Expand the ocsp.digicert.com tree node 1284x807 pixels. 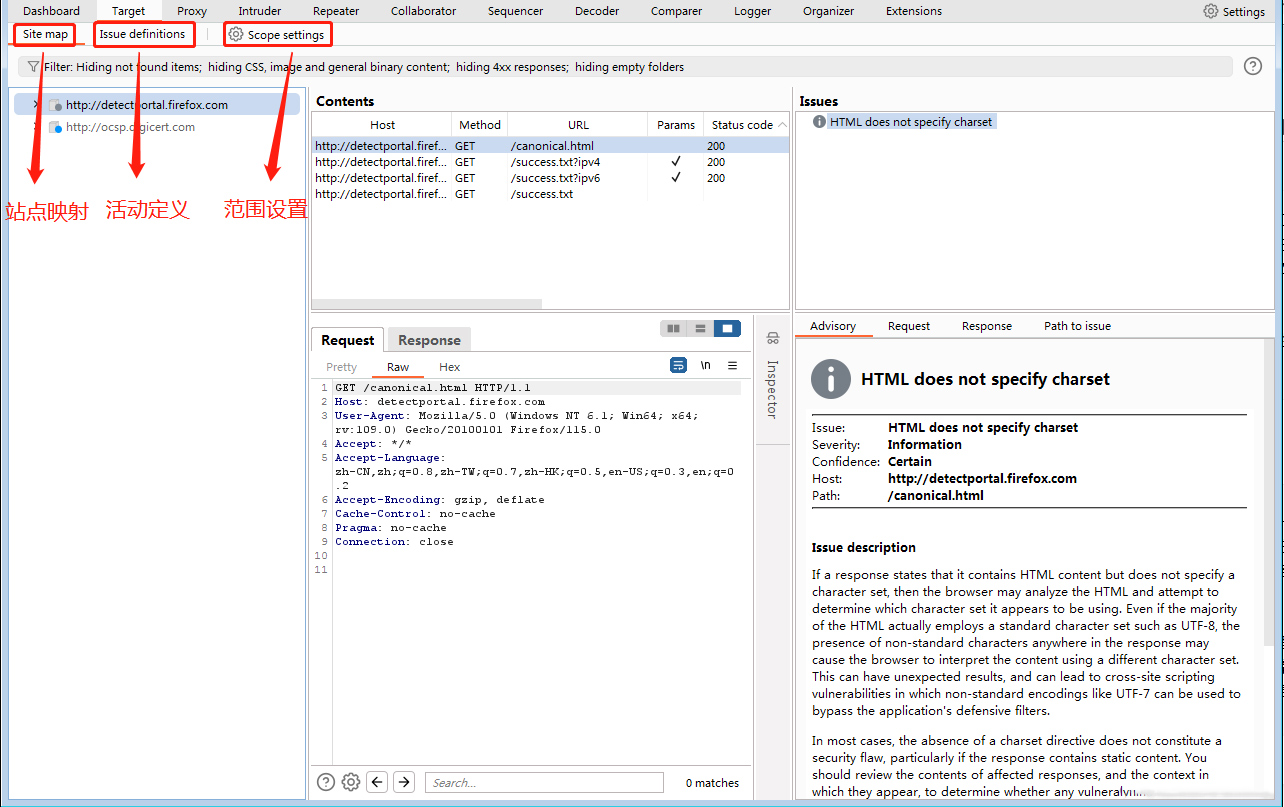coord(36,127)
